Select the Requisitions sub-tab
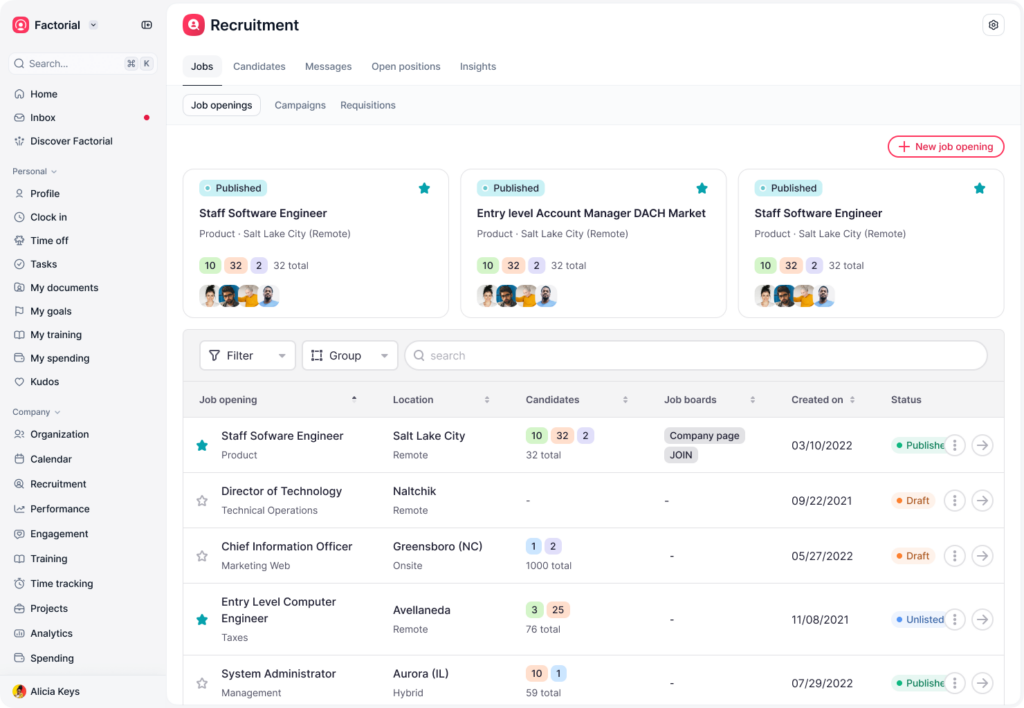The height and width of the screenshot is (708, 1024). (367, 105)
